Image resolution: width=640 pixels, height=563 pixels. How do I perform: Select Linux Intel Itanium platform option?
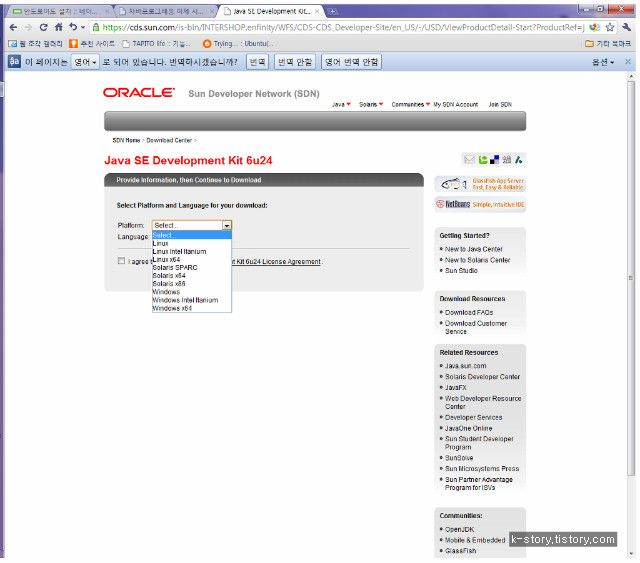click(x=191, y=251)
